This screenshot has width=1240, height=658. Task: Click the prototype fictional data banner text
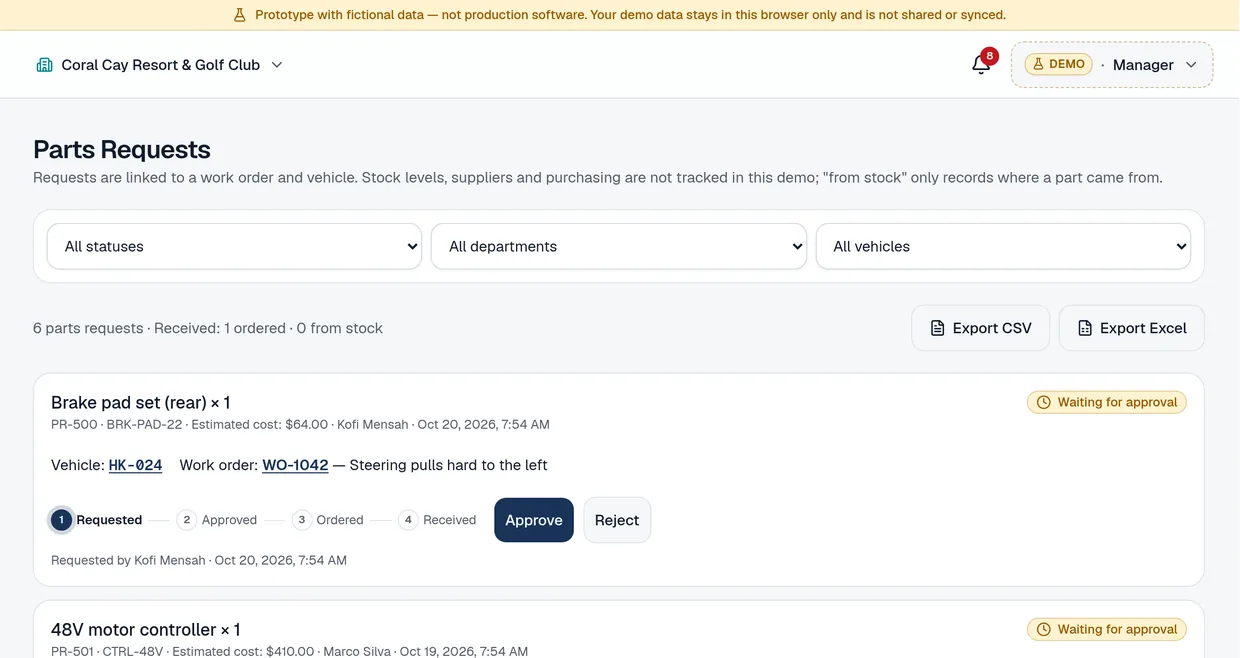(630, 15)
